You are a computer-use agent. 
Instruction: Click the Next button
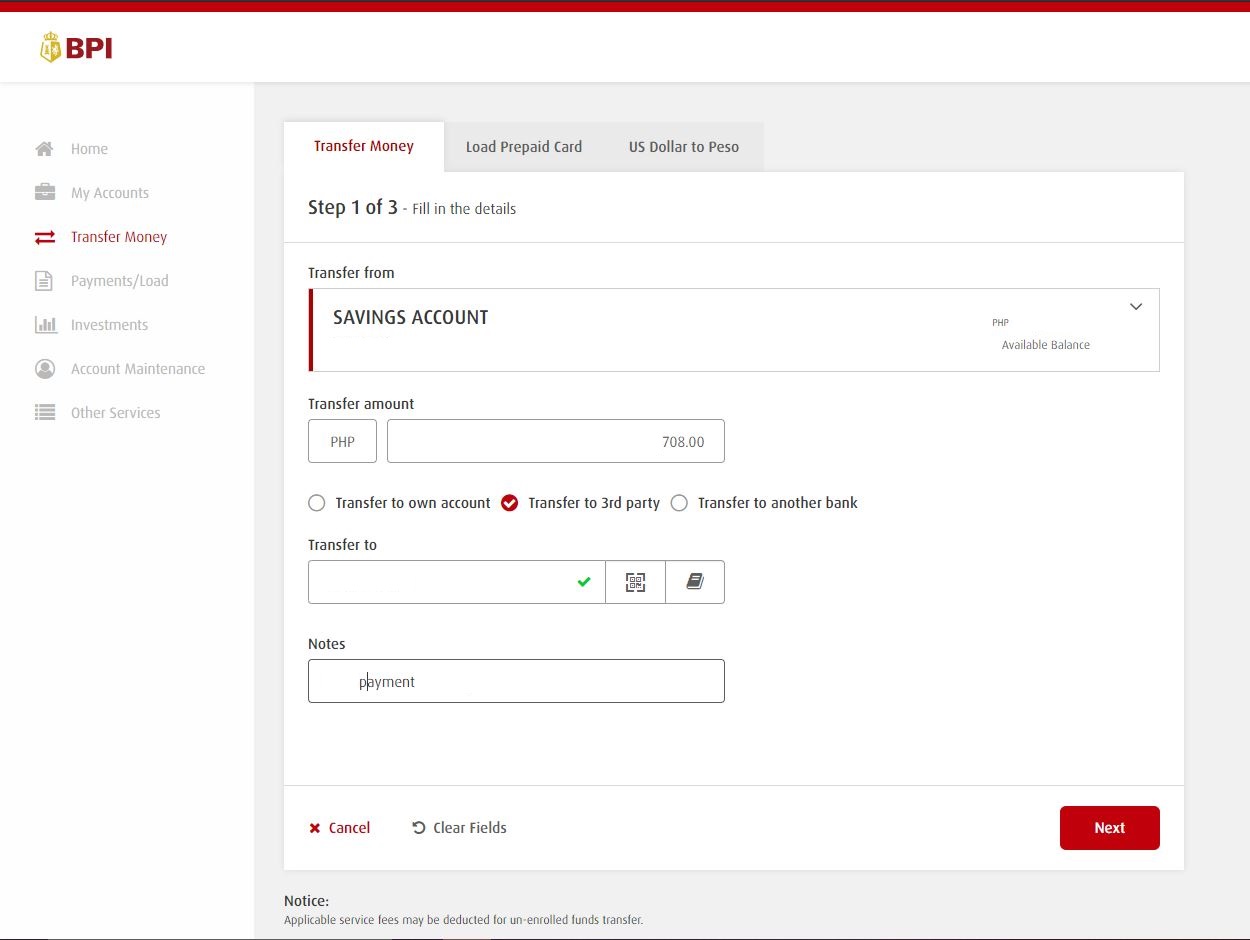tap(1110, 828)
